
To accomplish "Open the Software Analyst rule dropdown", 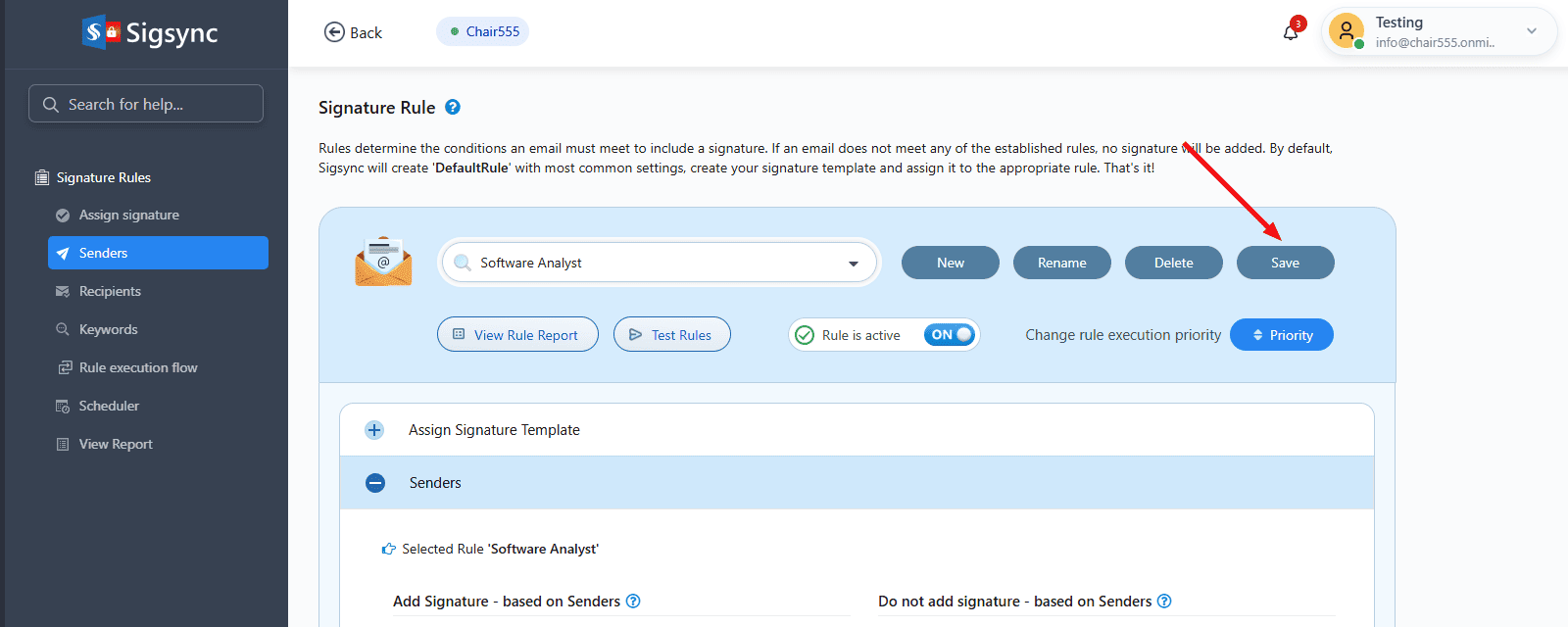I will (854, 264).
